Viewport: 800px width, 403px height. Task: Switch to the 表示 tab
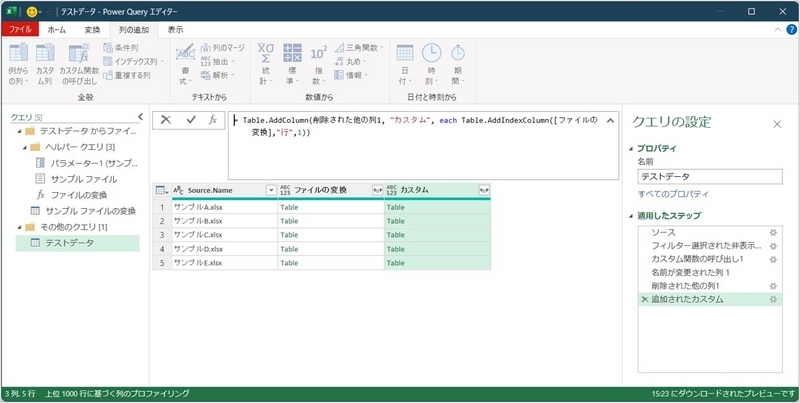(176, 30)
